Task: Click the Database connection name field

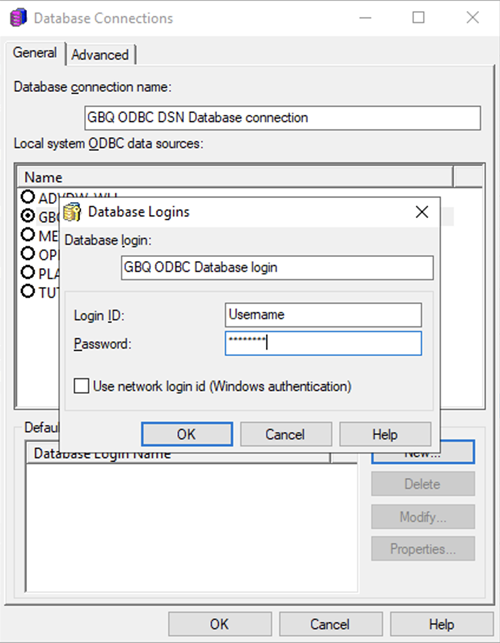Action: pos(283,118)
